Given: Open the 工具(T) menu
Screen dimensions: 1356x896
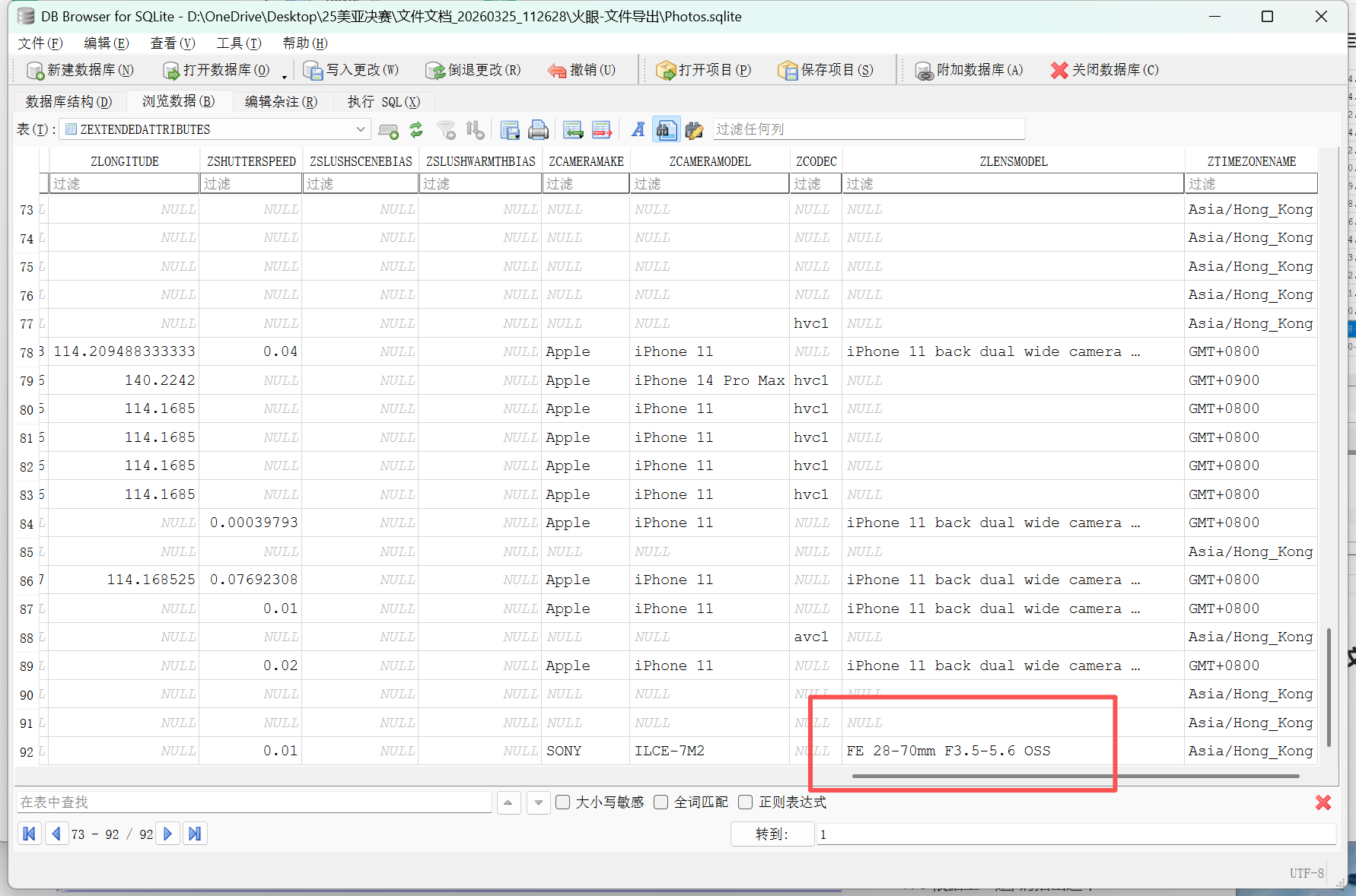Looking at the screenshot, I should [239, 43].
